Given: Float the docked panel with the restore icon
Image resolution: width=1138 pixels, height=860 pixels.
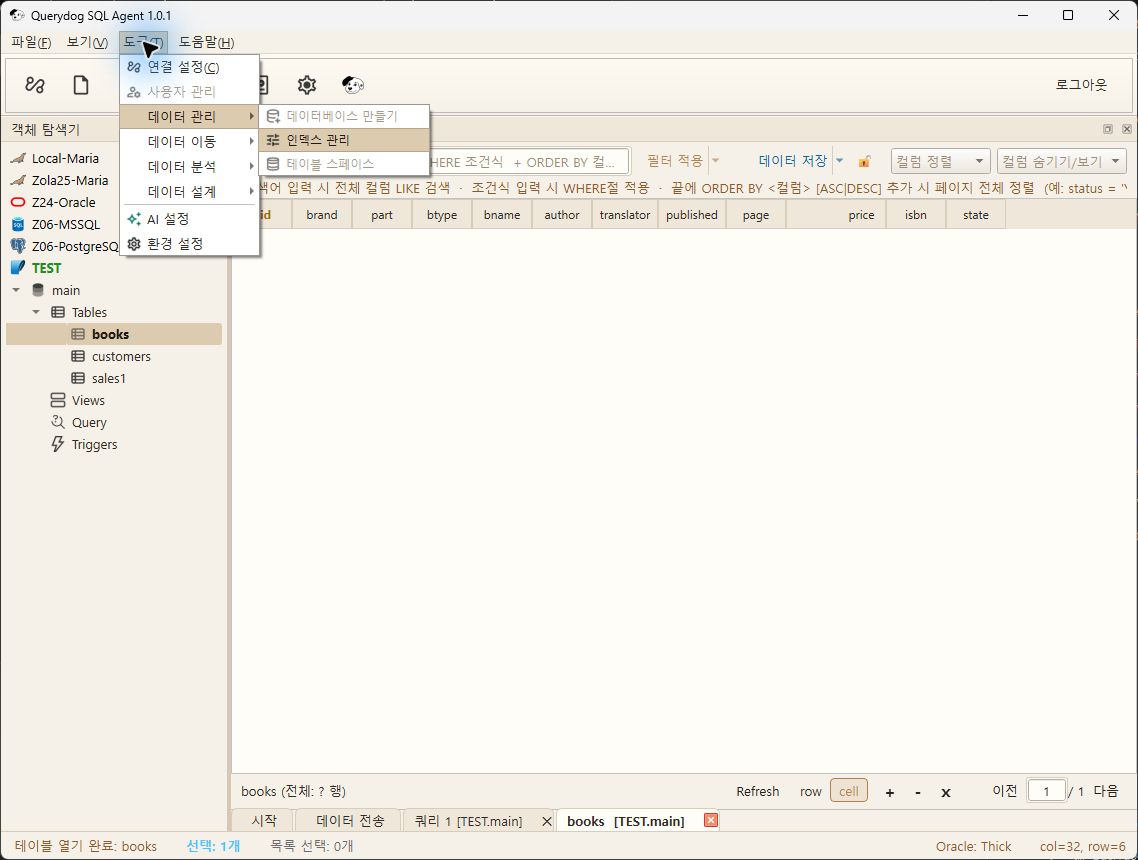Looking at the screenshot, I should pos(1108,129).
